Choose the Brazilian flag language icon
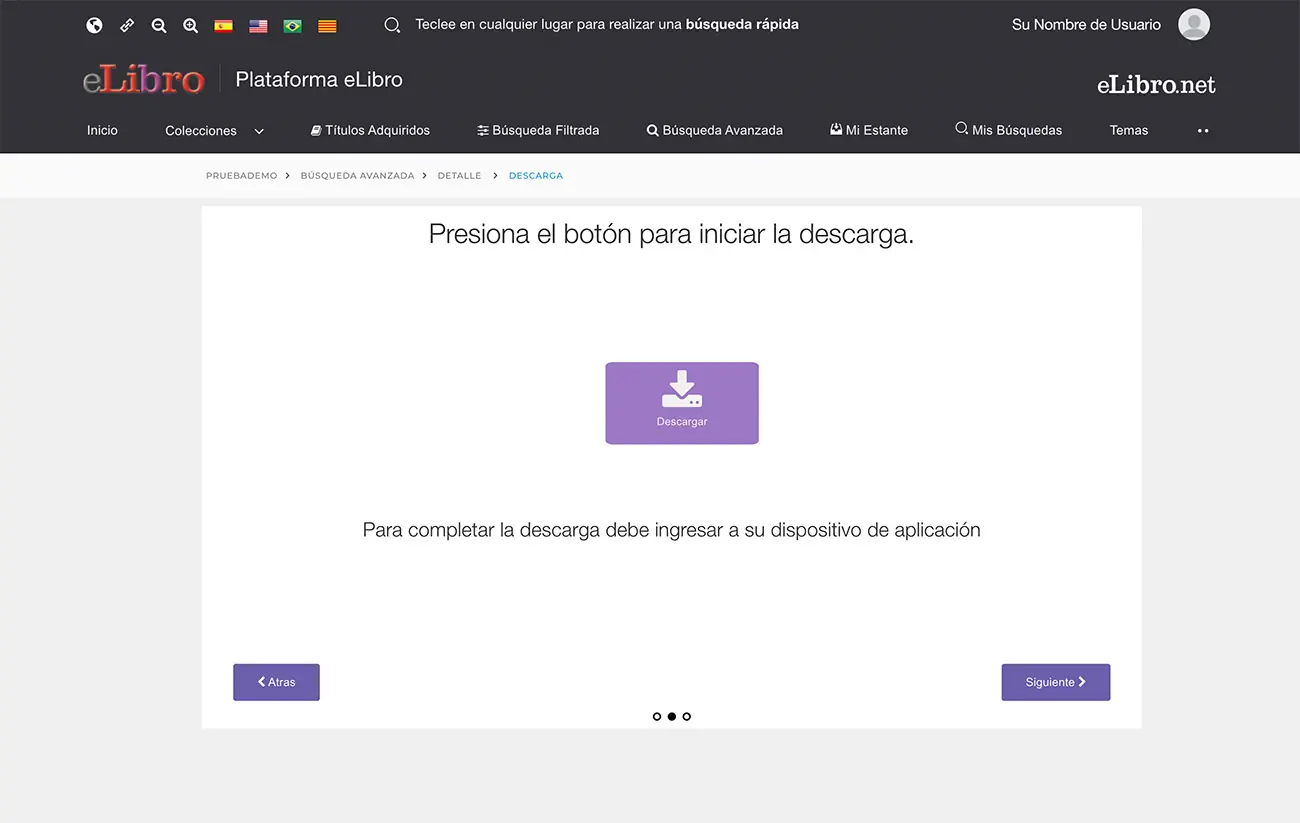The image size is (1300, 823). [x=292, y=26]
